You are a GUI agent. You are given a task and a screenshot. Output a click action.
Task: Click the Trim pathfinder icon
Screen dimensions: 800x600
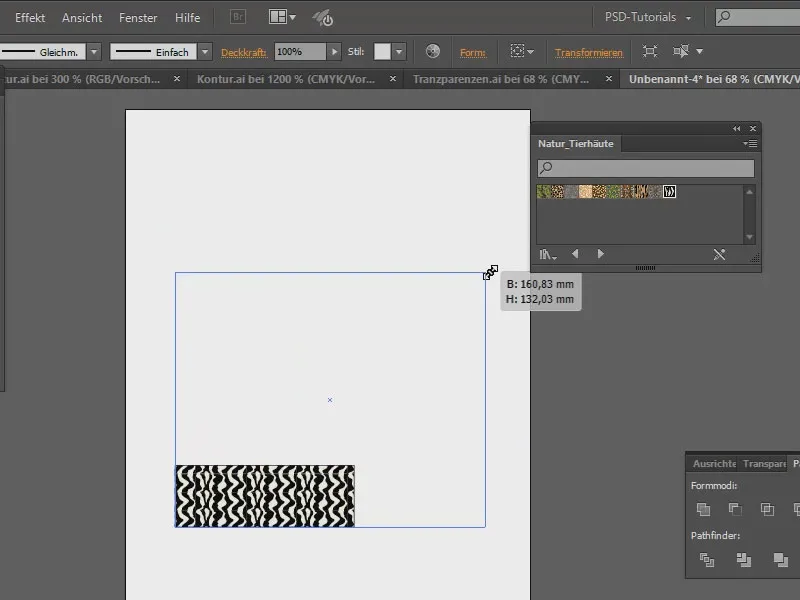coord(743,560)
